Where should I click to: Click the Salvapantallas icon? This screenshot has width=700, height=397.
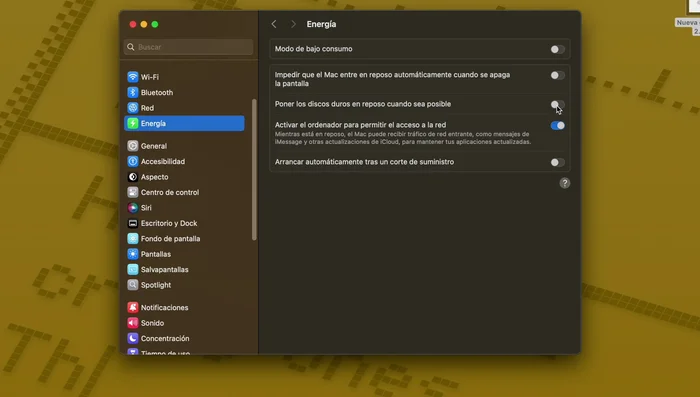(x=133, y=269)
